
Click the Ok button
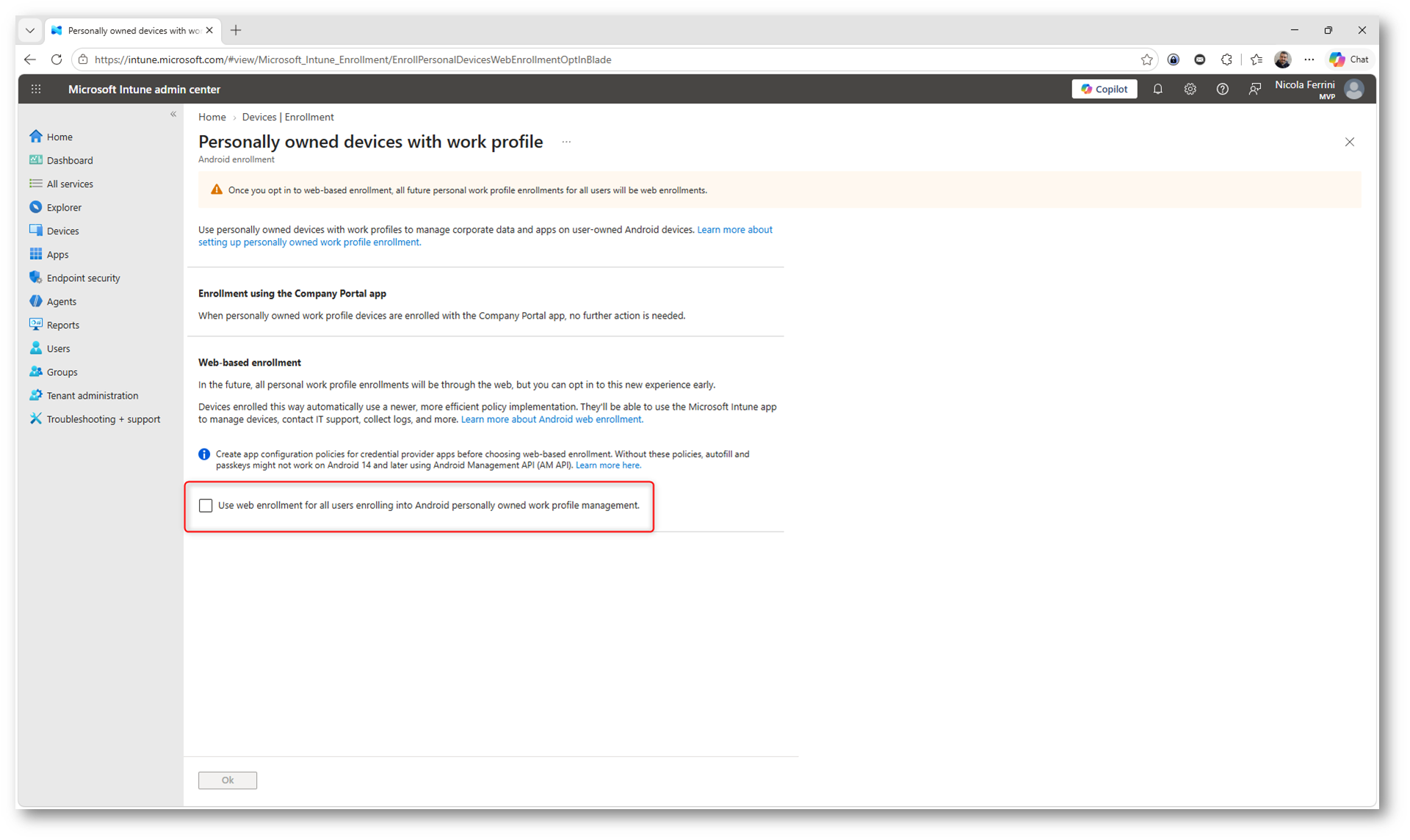pyautogui.click(x=228, y=780)
